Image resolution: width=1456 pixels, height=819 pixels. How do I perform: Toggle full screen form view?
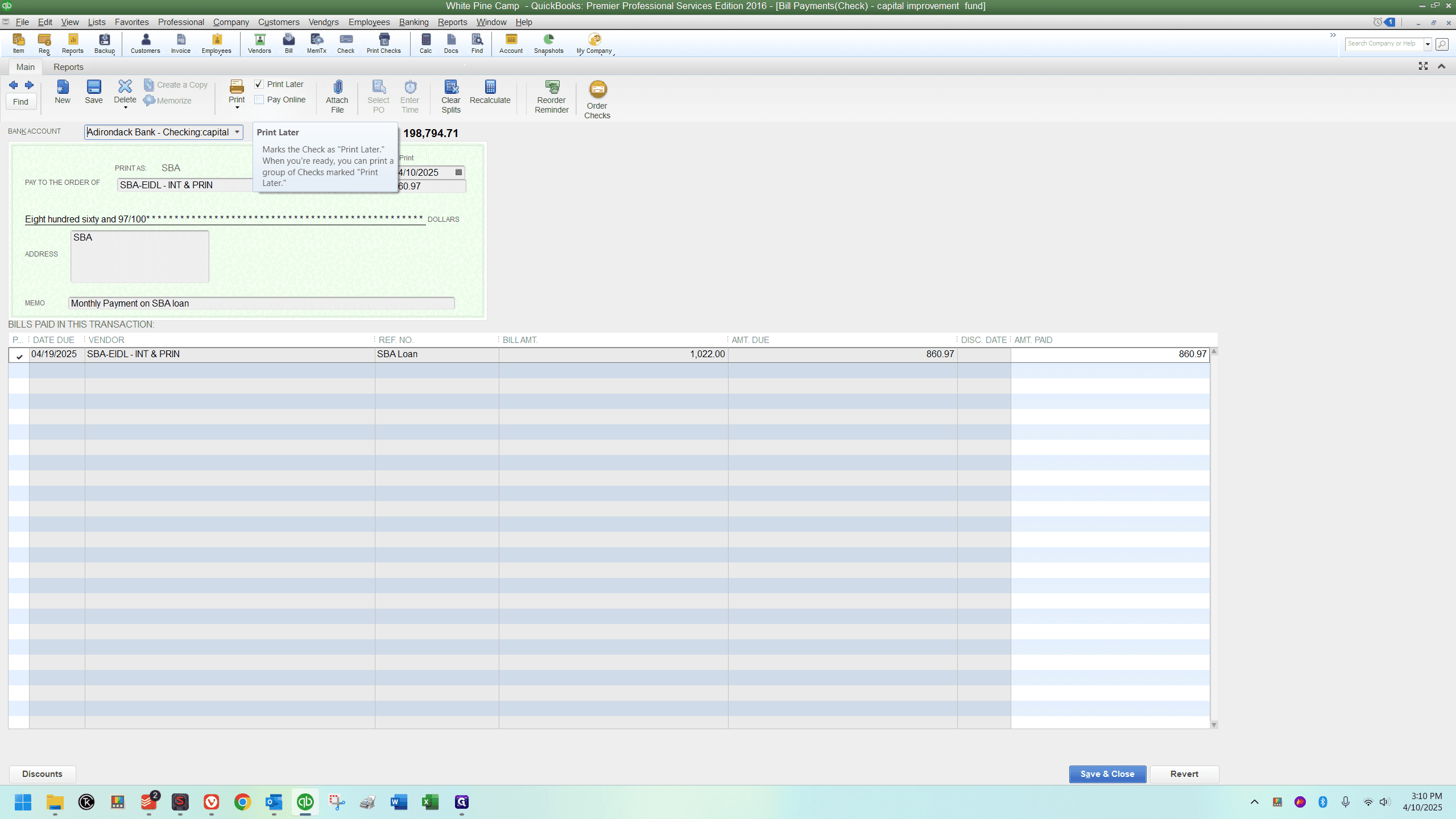(1424, 67)
